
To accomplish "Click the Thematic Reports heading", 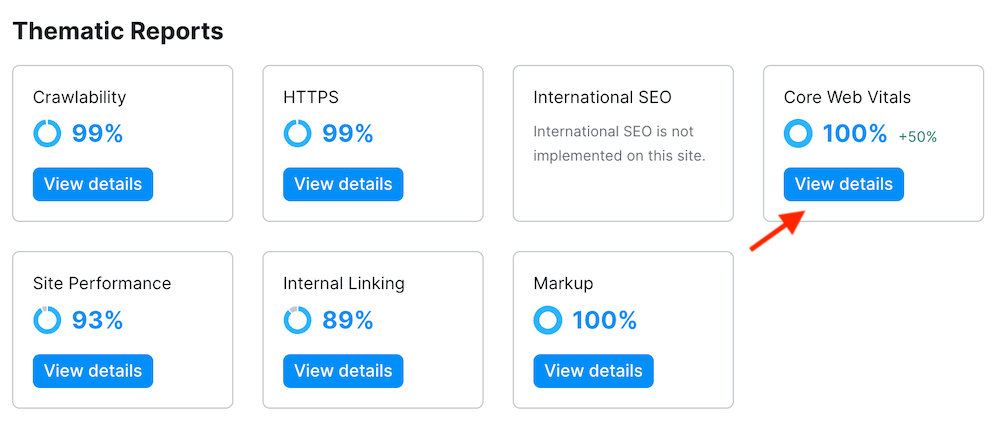I will point(117,31).
